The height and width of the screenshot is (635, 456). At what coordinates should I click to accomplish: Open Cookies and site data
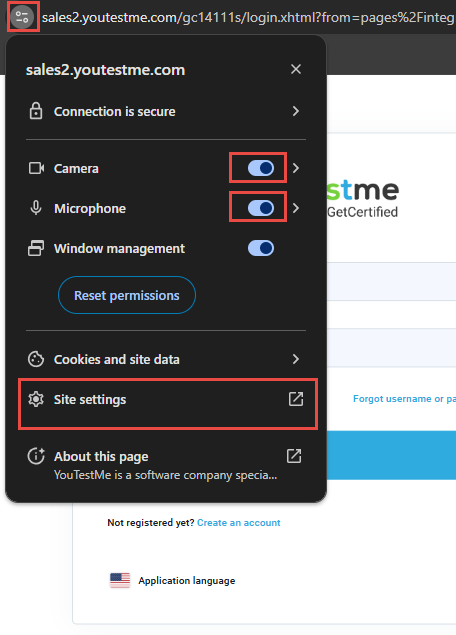point(166,359)
